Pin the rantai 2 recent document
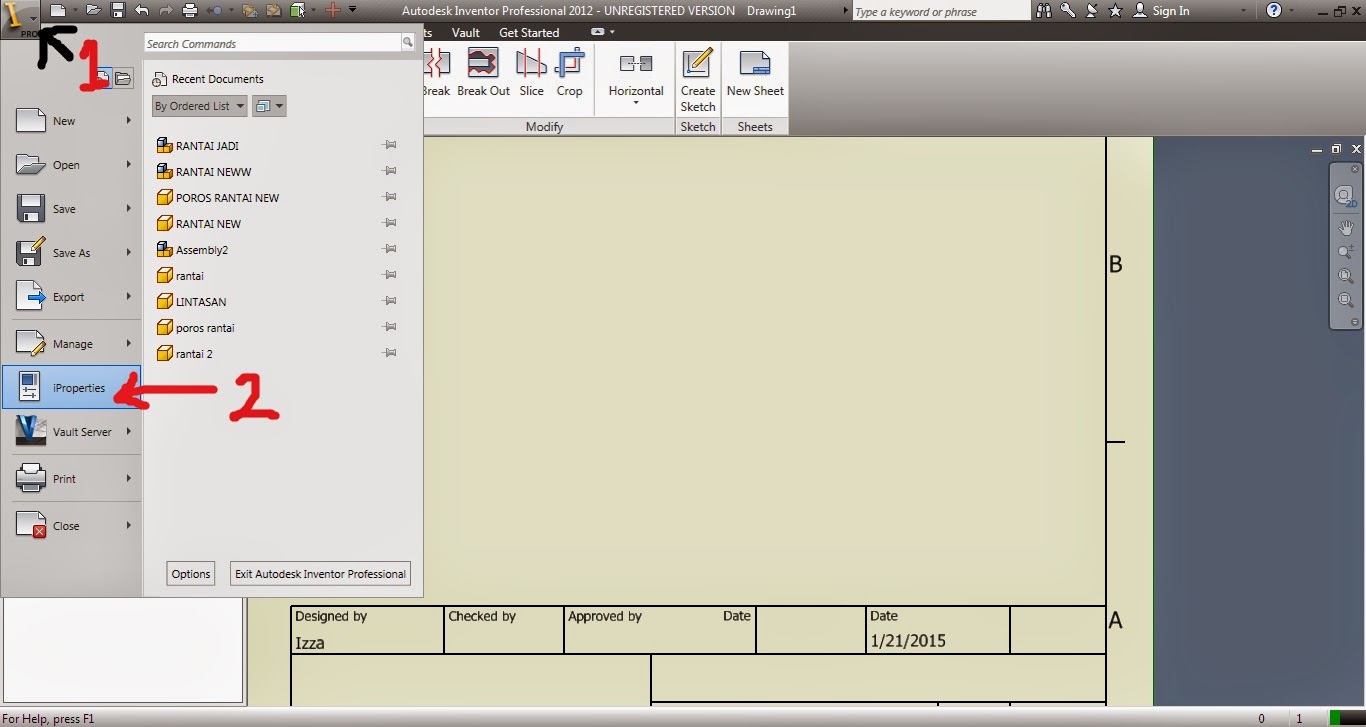The image size is (1366, 727). [x=389, y=353]
